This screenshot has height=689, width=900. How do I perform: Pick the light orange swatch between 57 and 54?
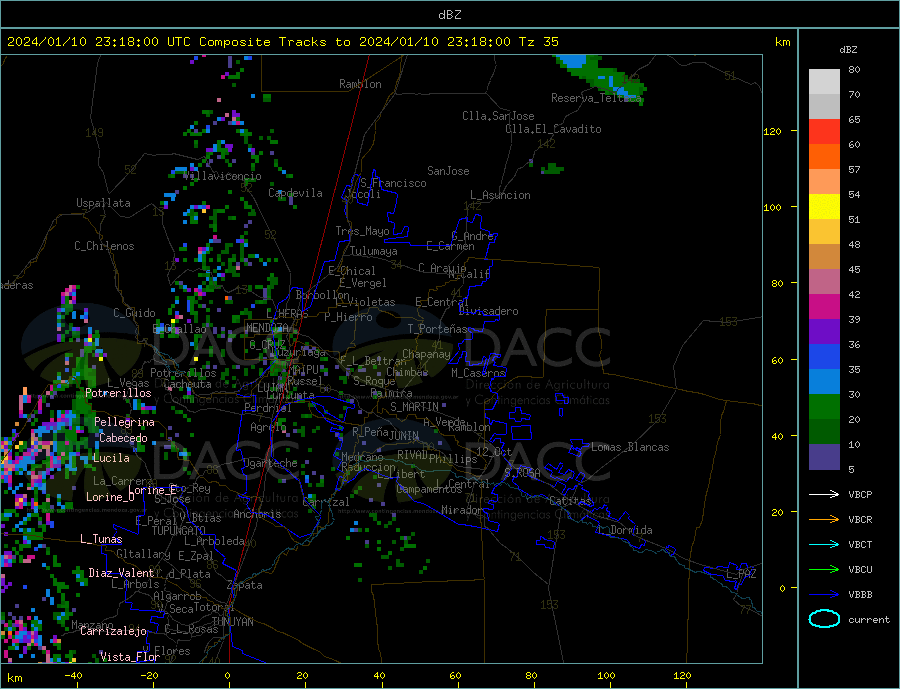pyautogui.click(x=824, y=181)
